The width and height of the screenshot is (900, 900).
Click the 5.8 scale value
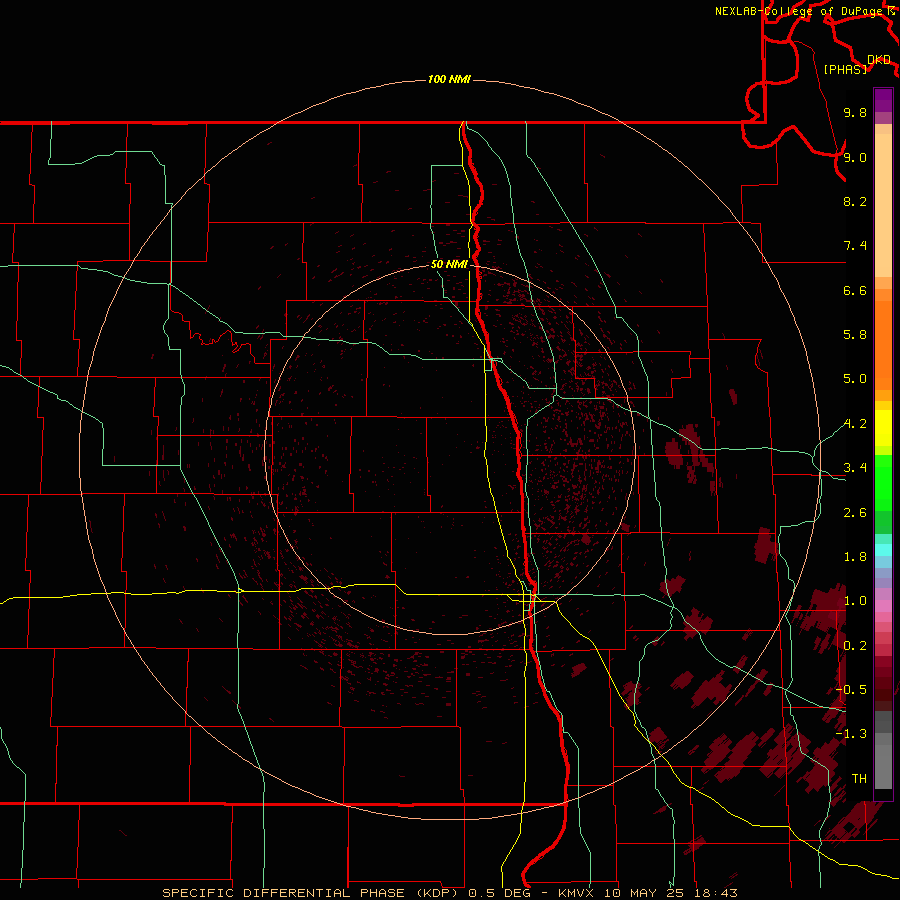pos(855,335)
